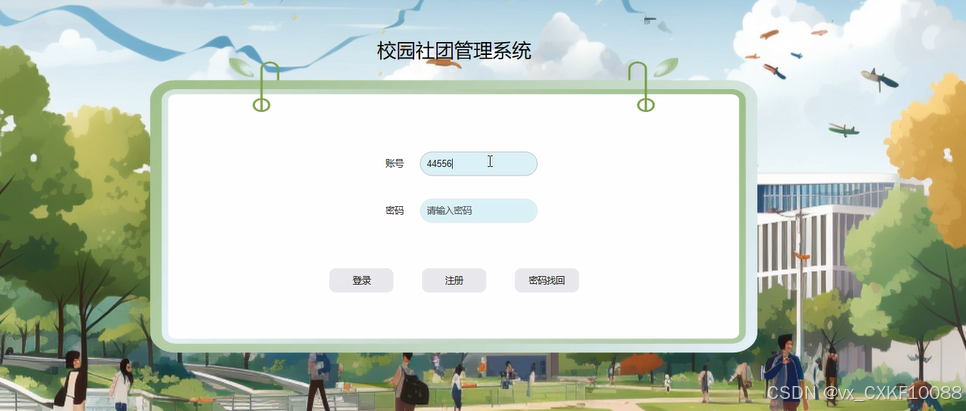Click the 账号 account input field
Screen dimensions: 966x411
click(479, 164)
